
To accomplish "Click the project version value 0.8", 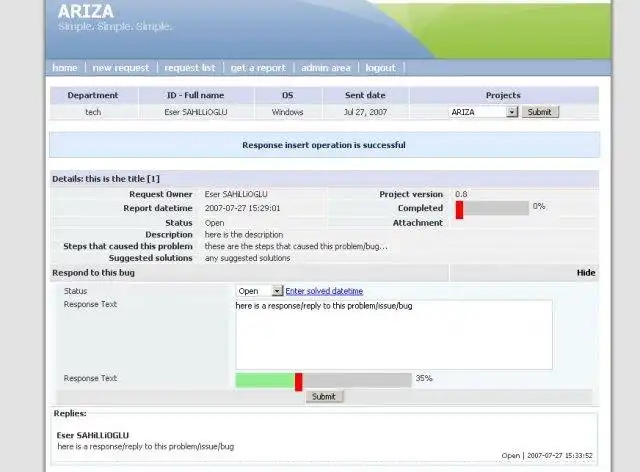I will (461, 194).
